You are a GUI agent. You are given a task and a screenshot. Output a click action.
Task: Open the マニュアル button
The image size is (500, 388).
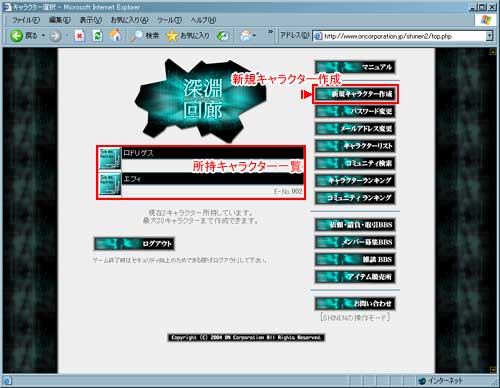click(355, 67)
